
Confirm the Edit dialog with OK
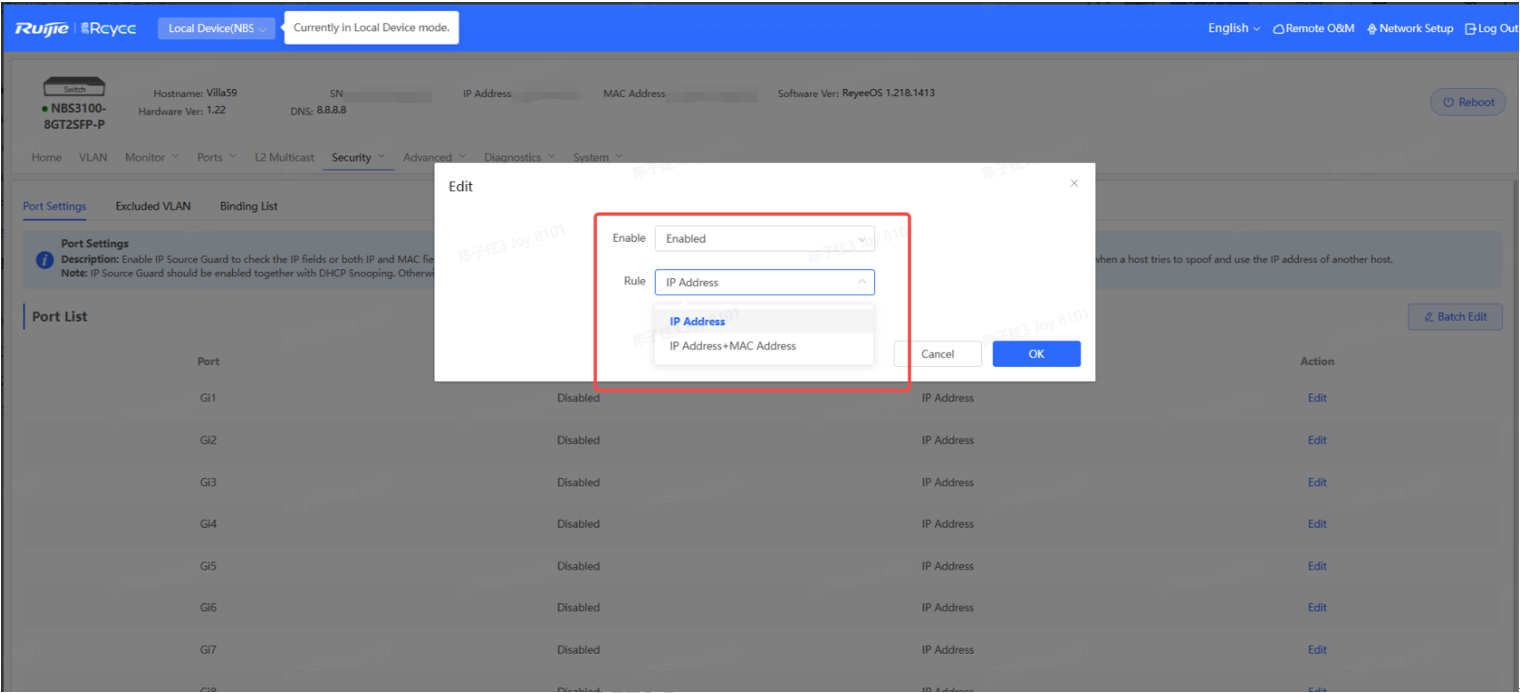tap(1036, 354)
